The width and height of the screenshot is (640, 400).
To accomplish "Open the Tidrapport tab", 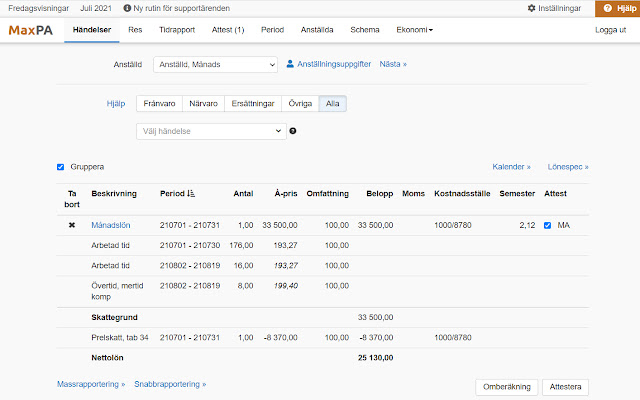I will coord(177,30).
